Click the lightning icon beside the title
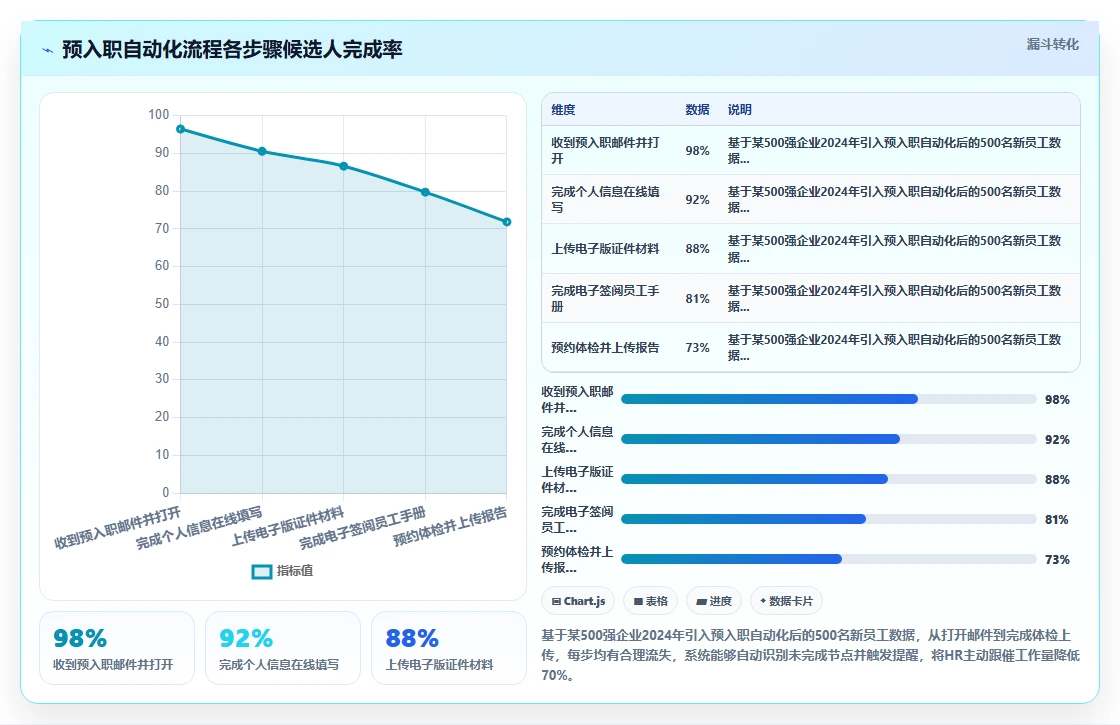Screen dimensions: 1120x725 [48, 50]
